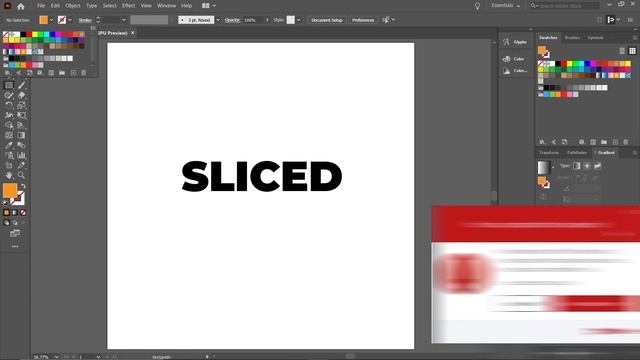Image resolution: width=640 pixels, height=360 pixels.
Task: Choose Radial gradient type
Action: coord(587,166)
